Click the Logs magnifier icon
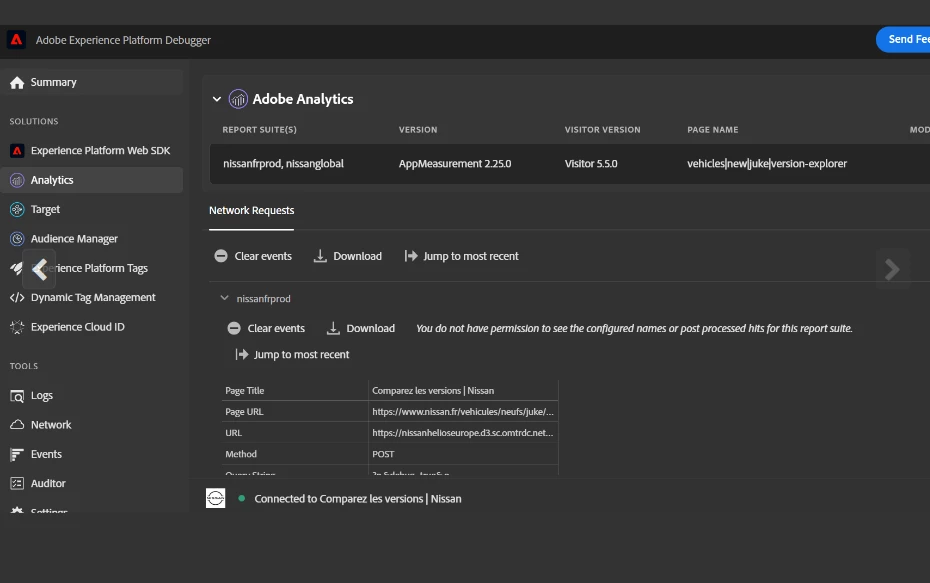Screen dimensions: 930x583 [17, 396]
